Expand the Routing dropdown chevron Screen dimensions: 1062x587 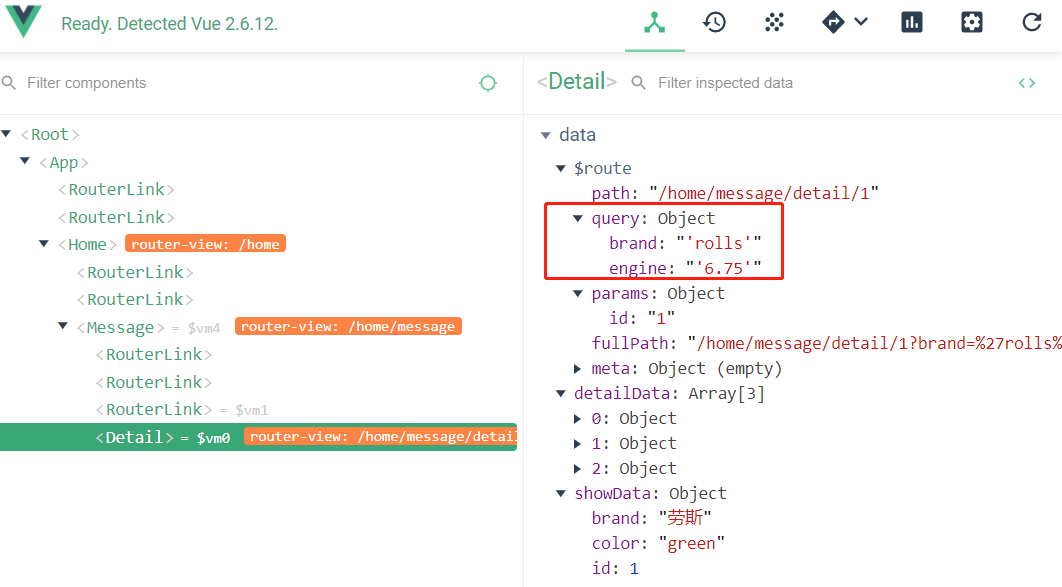point(861,22)
